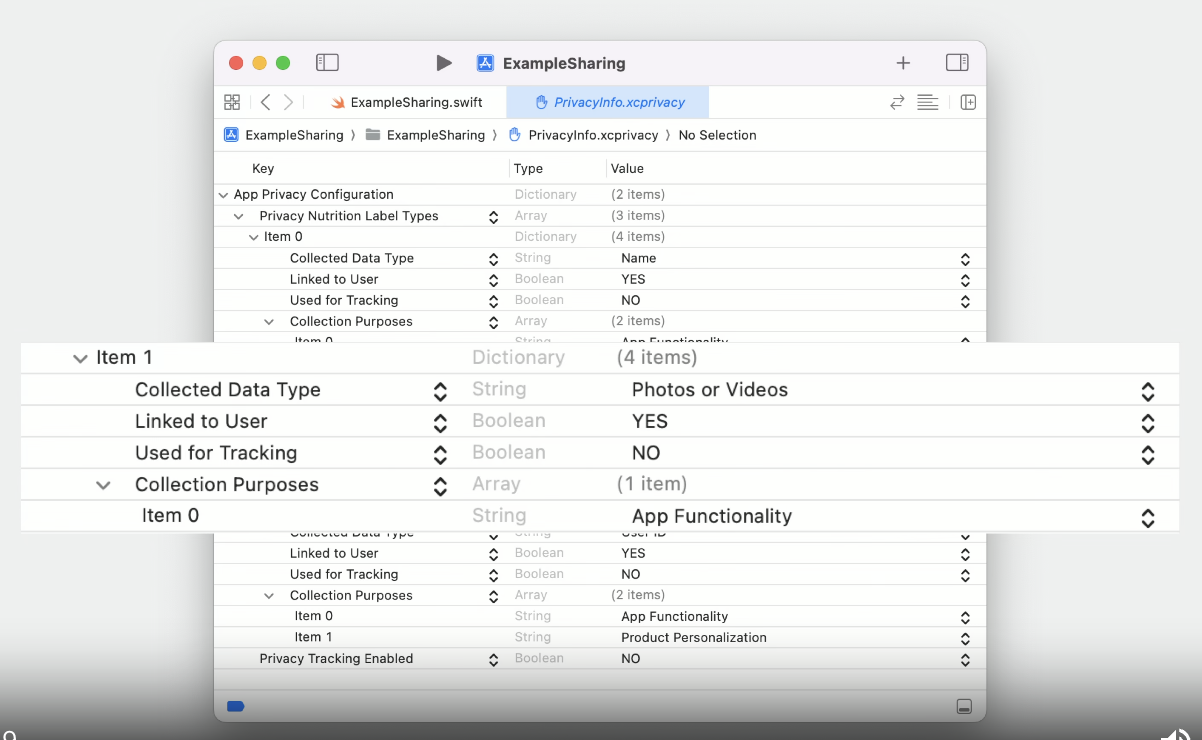Click PrivacyInfo.xcprivacy in the breadcrumb

584,135
